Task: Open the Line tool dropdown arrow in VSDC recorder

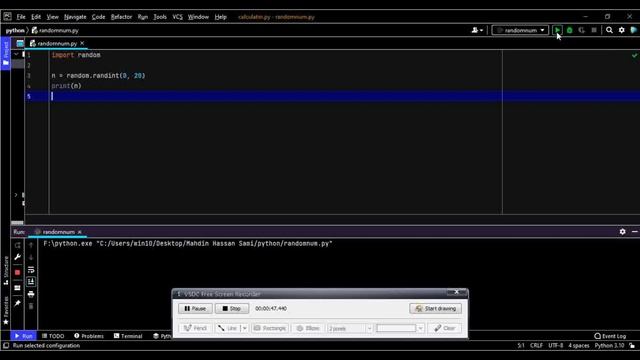Action: click(244, 328)
